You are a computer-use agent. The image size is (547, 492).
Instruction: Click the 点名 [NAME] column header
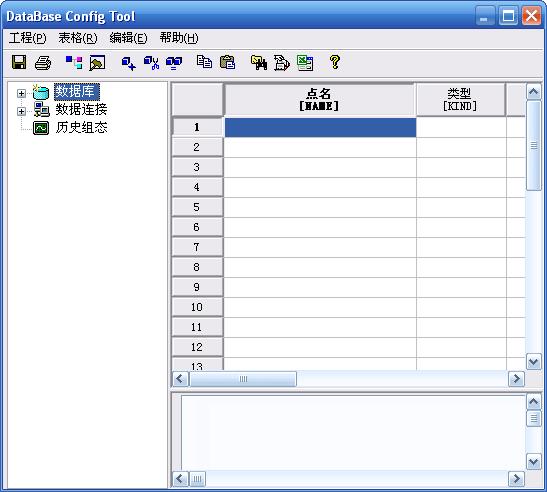coord(319,99)
